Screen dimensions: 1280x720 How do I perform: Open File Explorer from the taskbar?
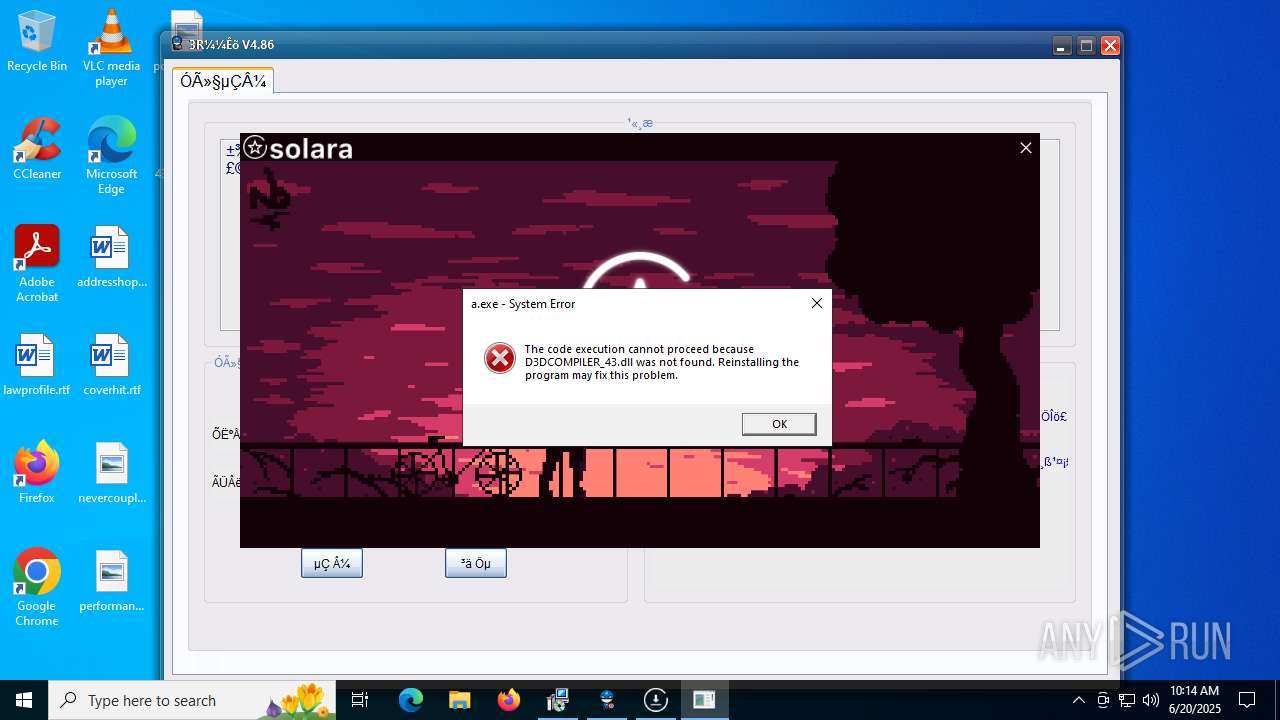[x=459, y=700]
